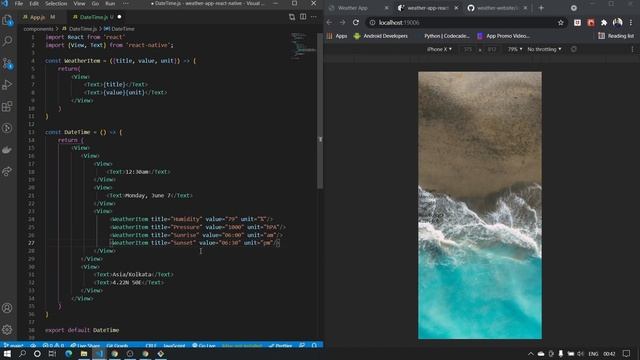640x360 pixels.
Task: Open the Windows Start menu
Action: coord(7,353)
